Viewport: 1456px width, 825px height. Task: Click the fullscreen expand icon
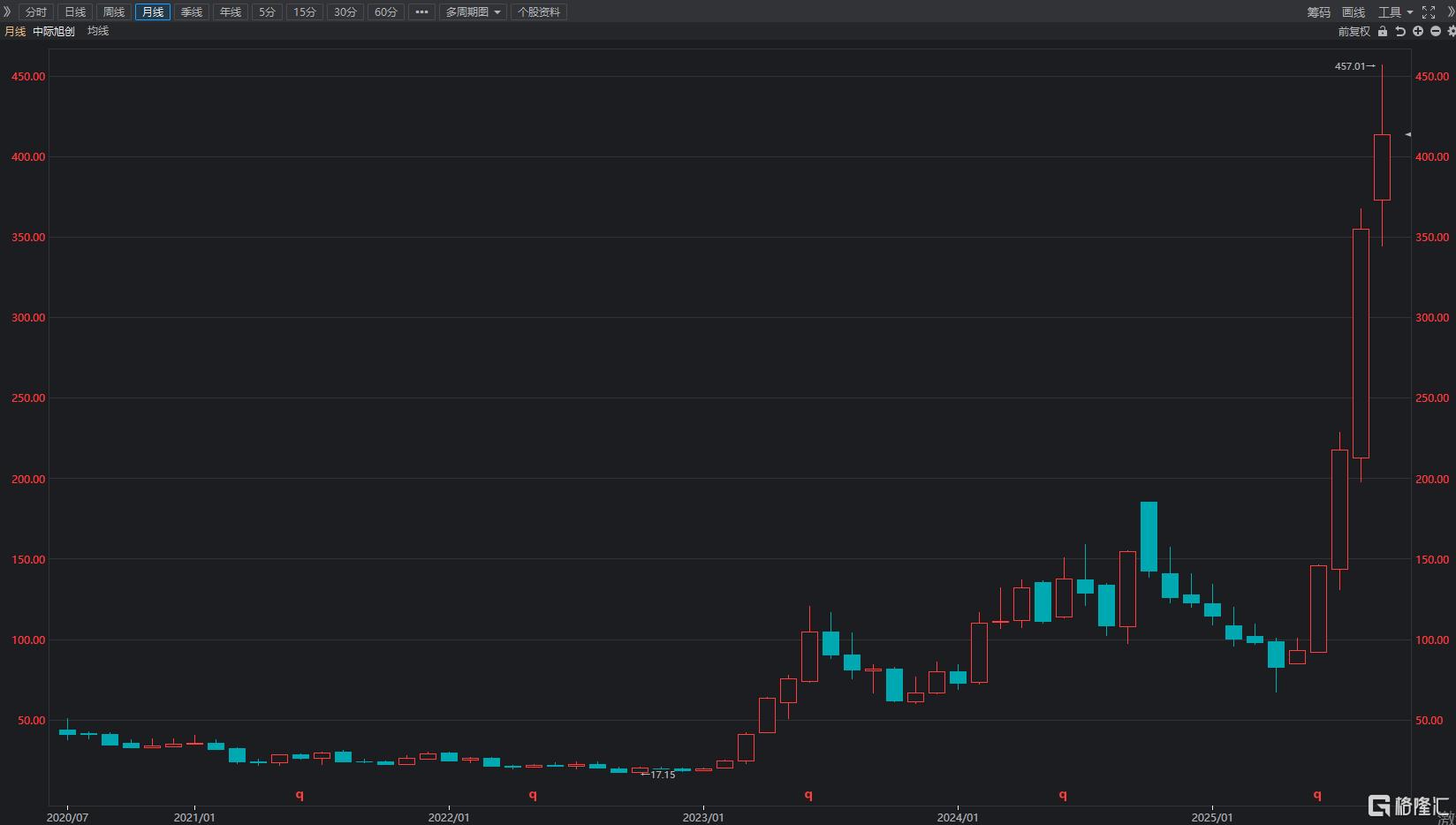pyautogui.click(x=1429, y=12)
